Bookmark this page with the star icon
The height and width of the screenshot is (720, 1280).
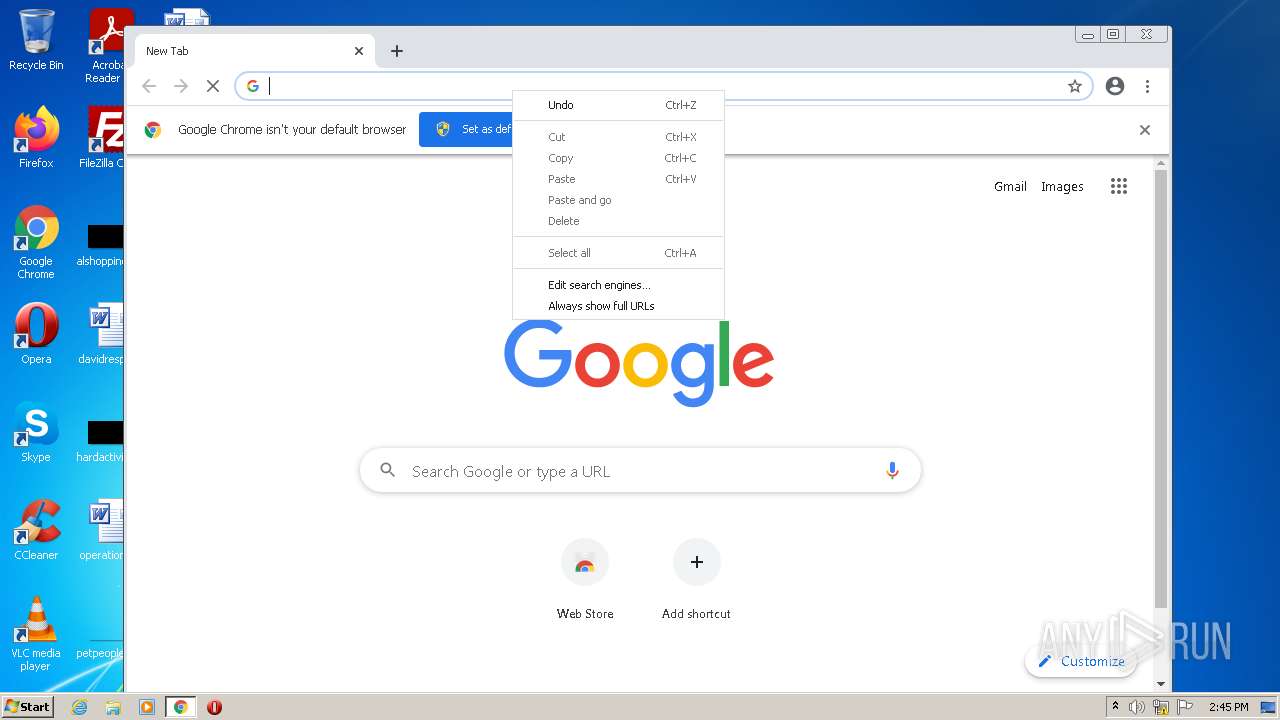click(x=1075, y=86)
